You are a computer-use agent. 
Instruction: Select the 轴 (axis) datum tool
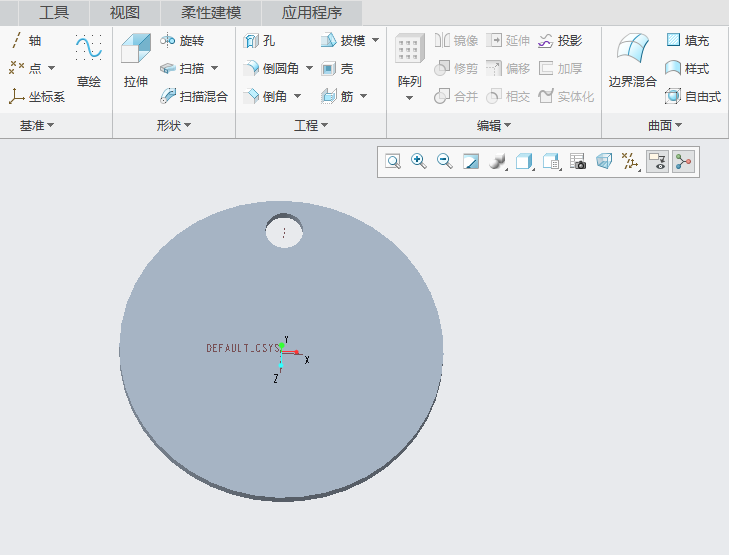click(x=26, y=41)
